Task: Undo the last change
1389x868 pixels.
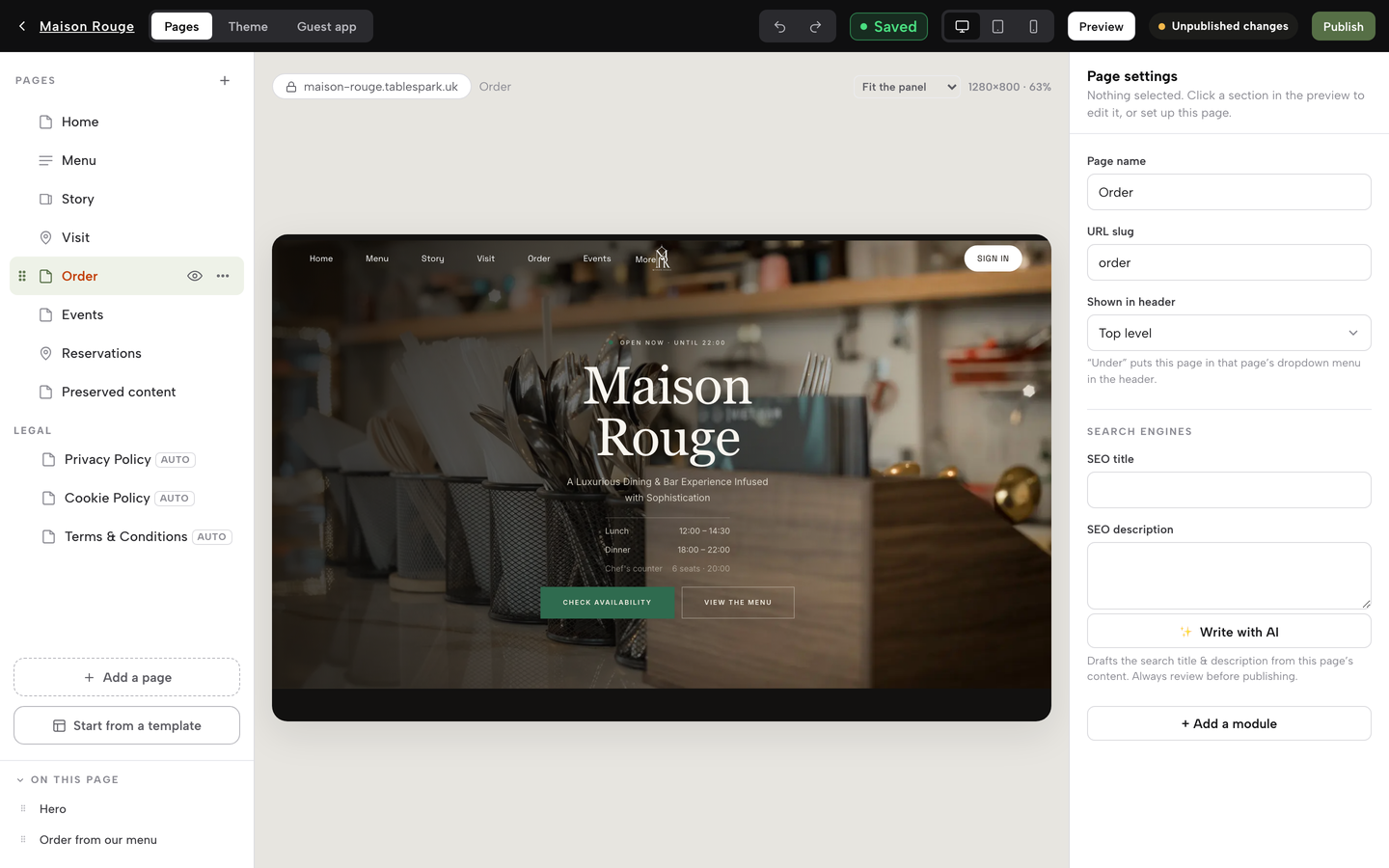Action: [x=779, y=26]
